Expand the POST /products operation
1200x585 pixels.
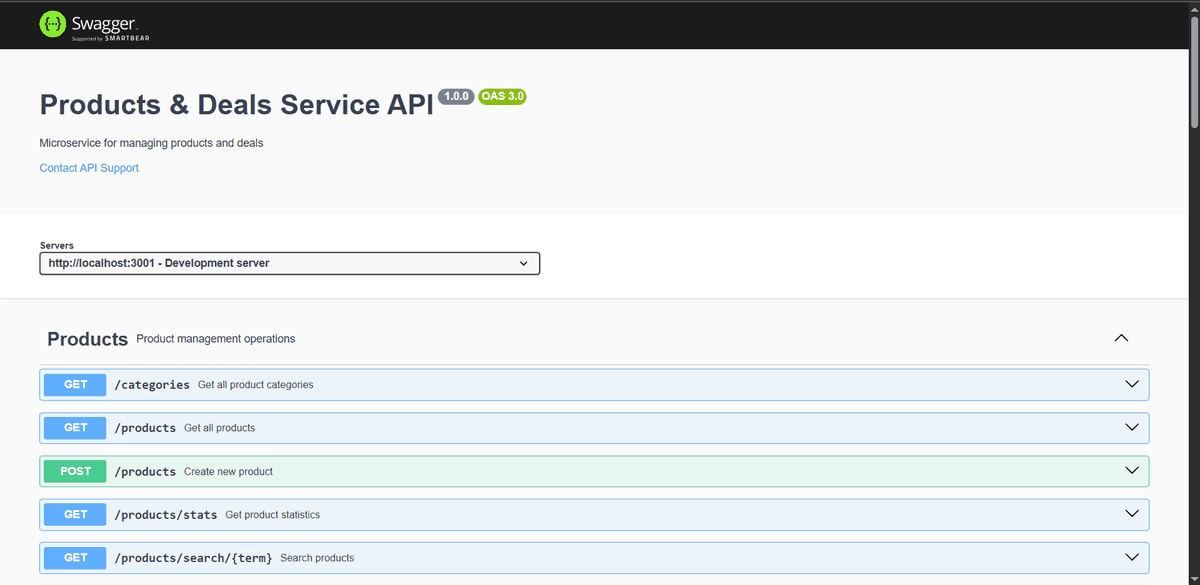click(1131, 470)
